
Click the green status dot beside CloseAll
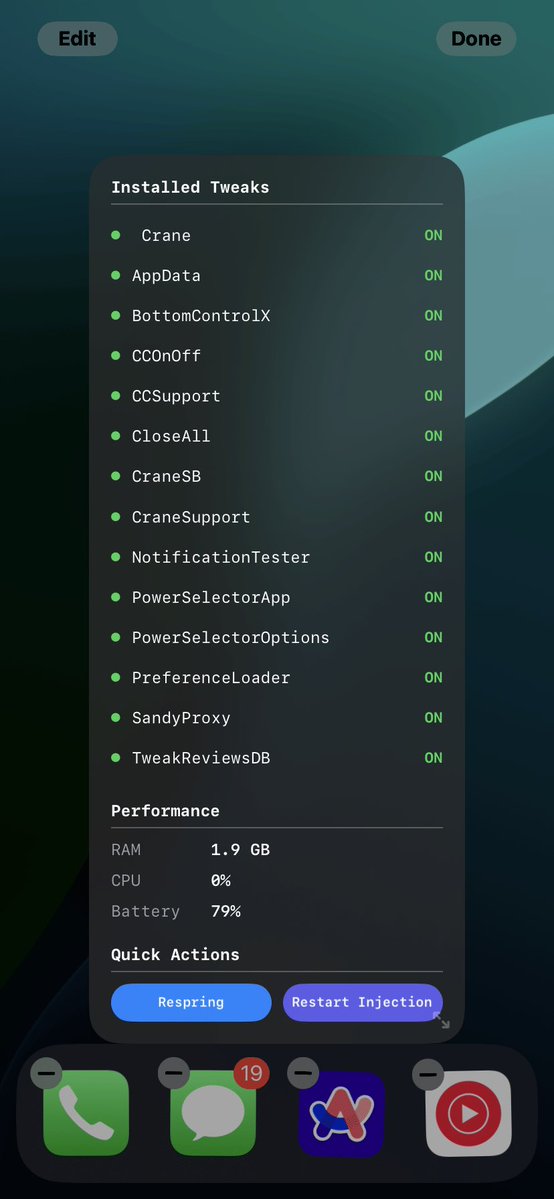[x=116, y=436]
